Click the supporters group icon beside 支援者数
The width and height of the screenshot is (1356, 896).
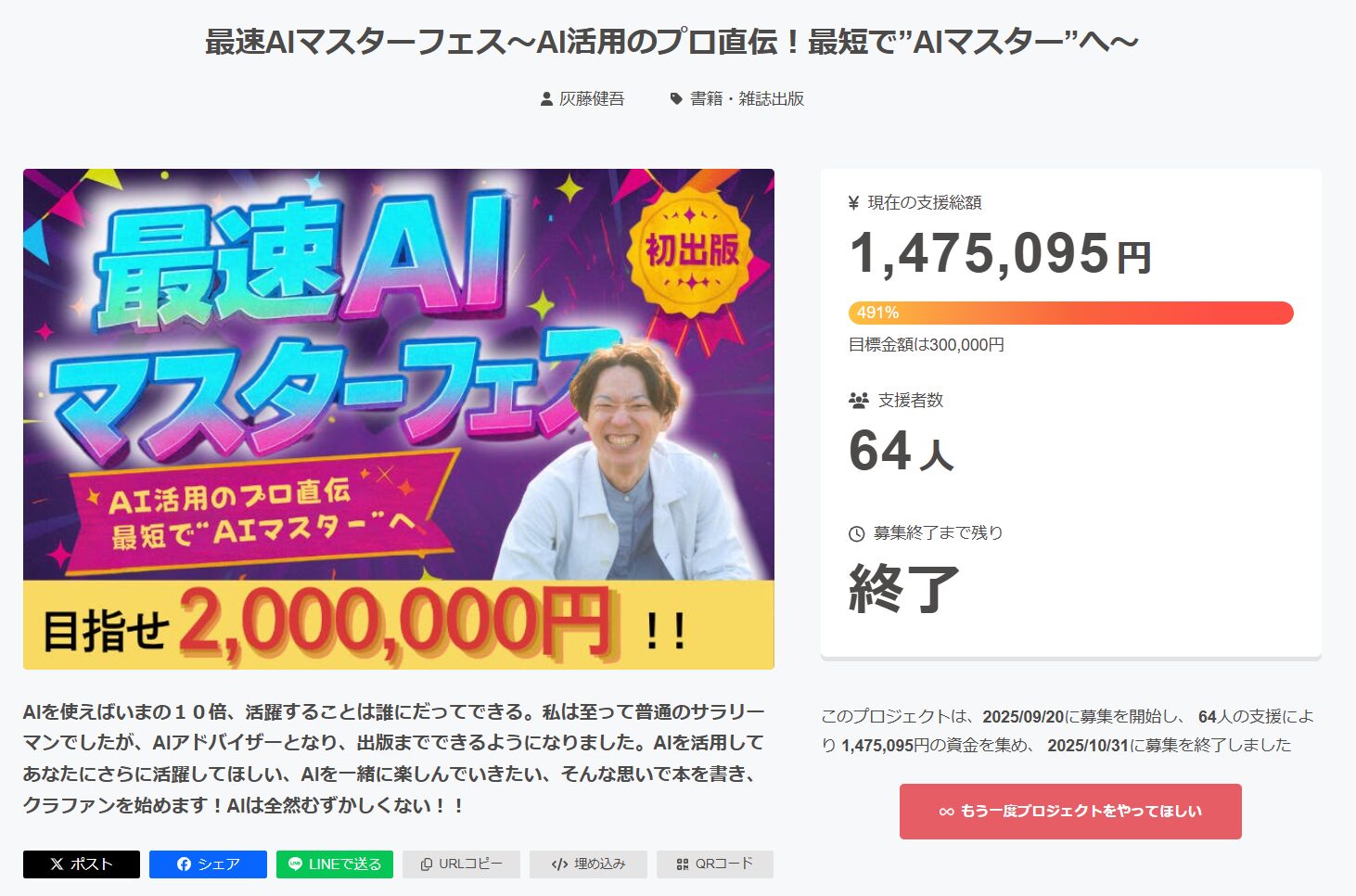click(x=859, y=401)
